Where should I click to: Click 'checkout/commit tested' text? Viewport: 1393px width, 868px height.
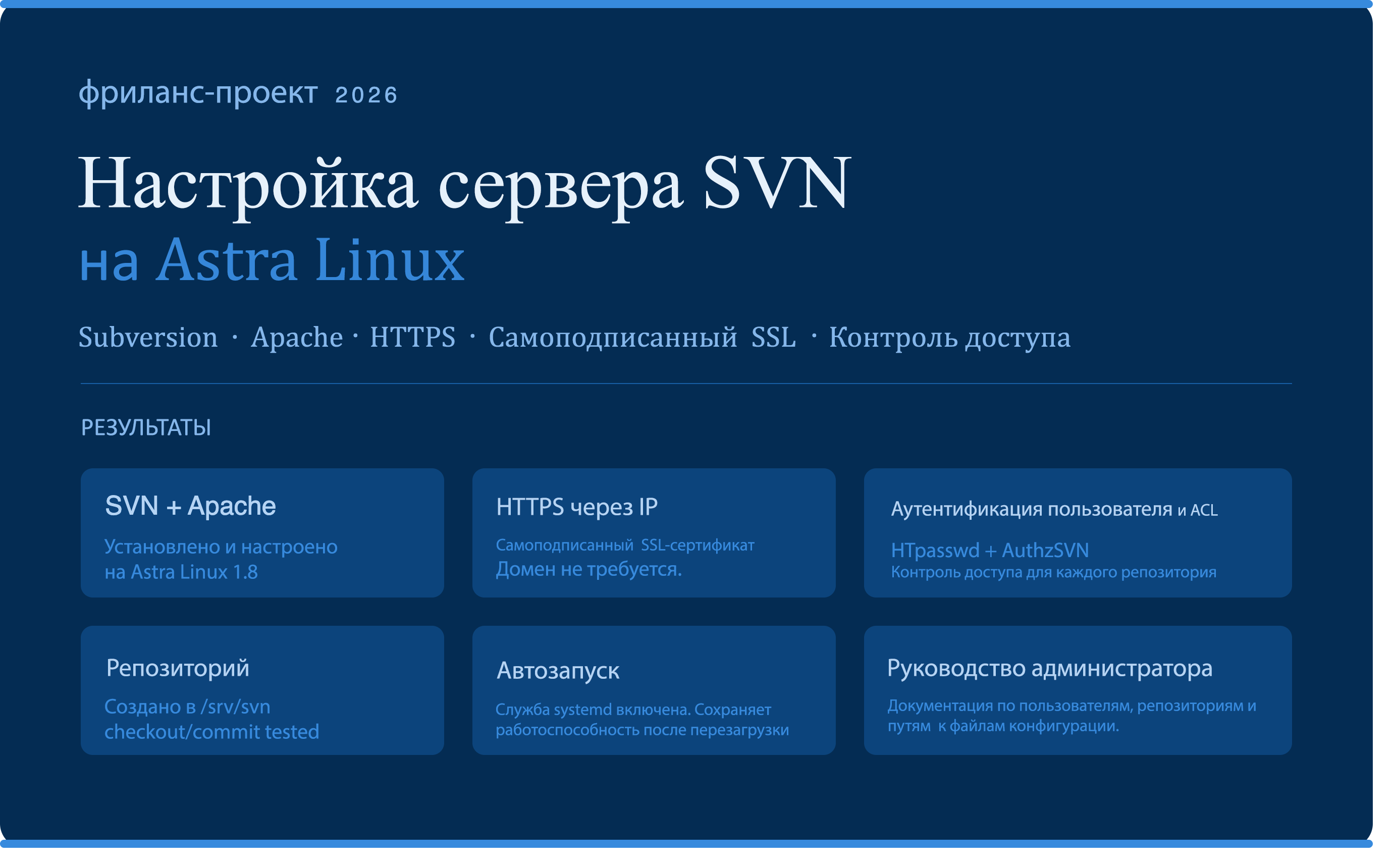pos(212,732)
